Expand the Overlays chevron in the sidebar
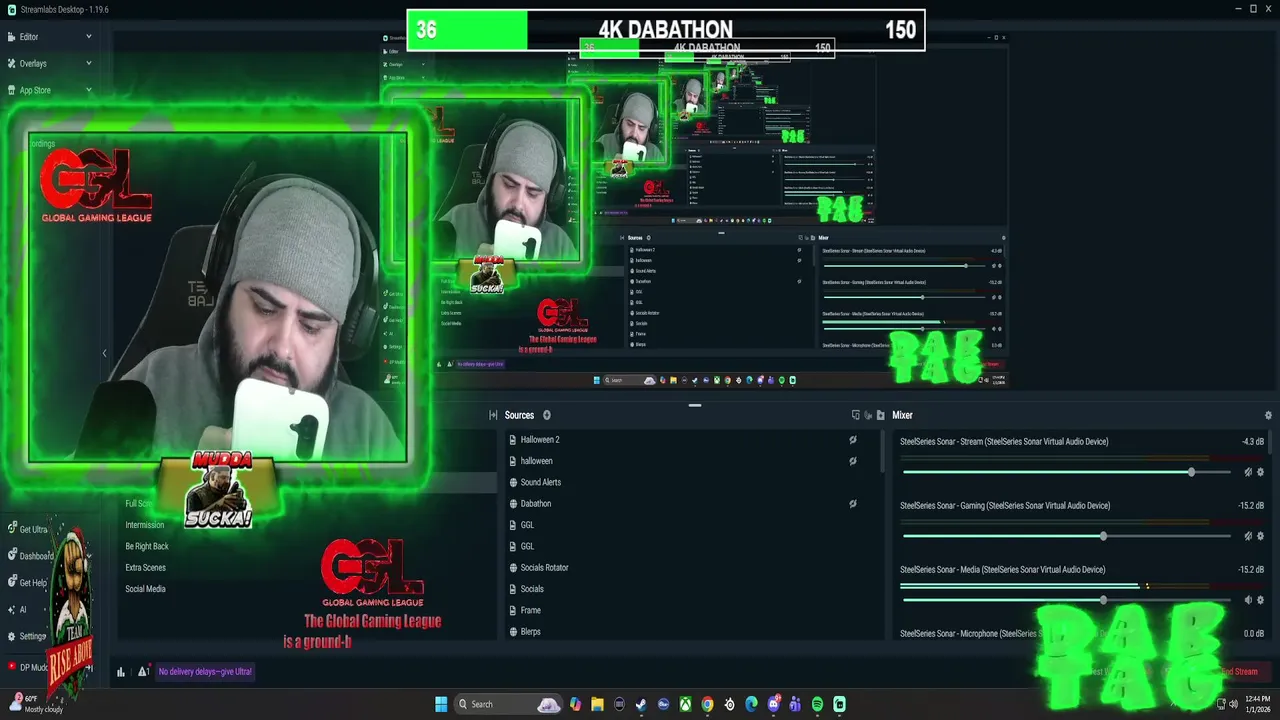 pos(88,63)
